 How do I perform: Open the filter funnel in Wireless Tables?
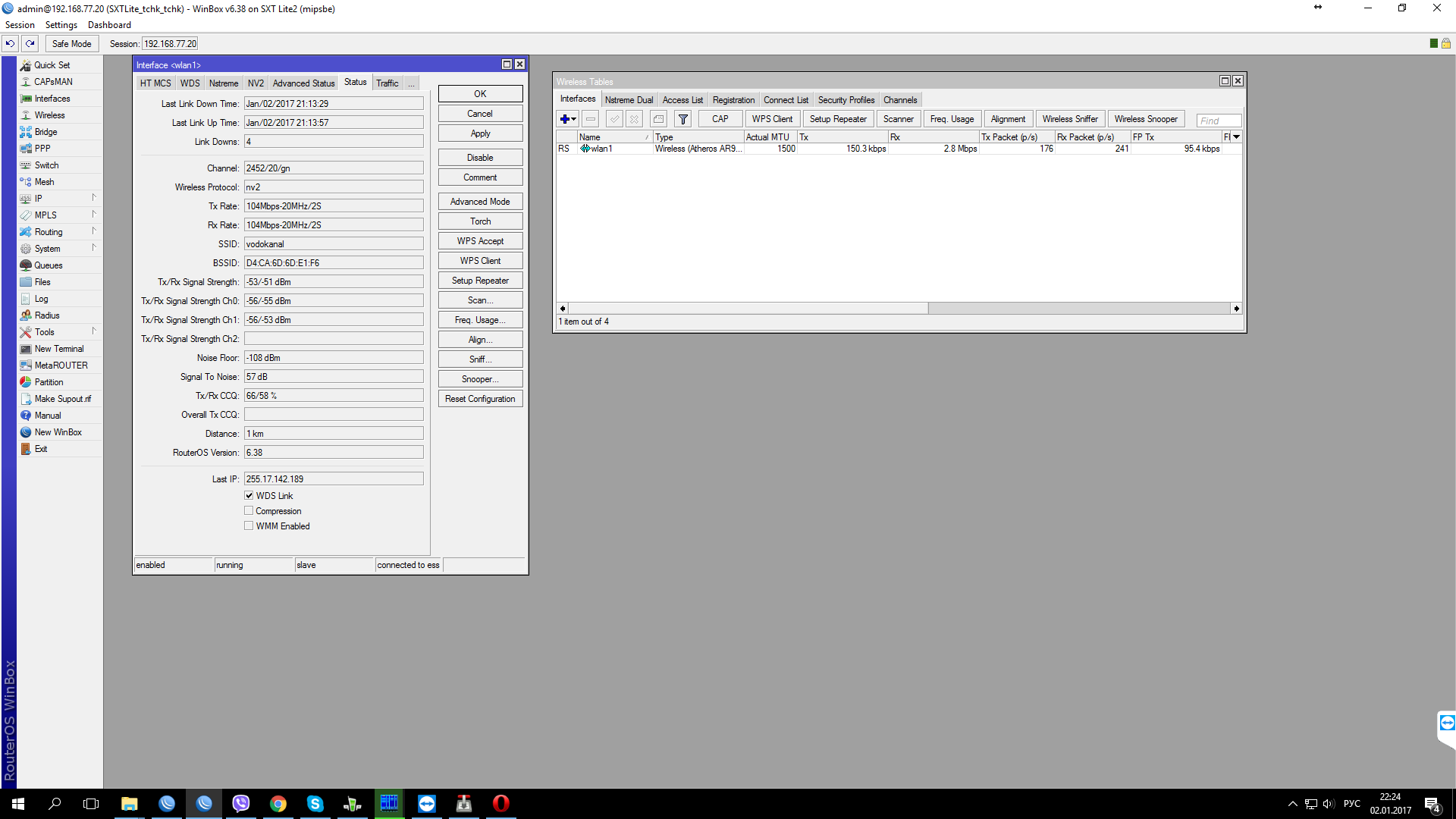click(682, 119)
